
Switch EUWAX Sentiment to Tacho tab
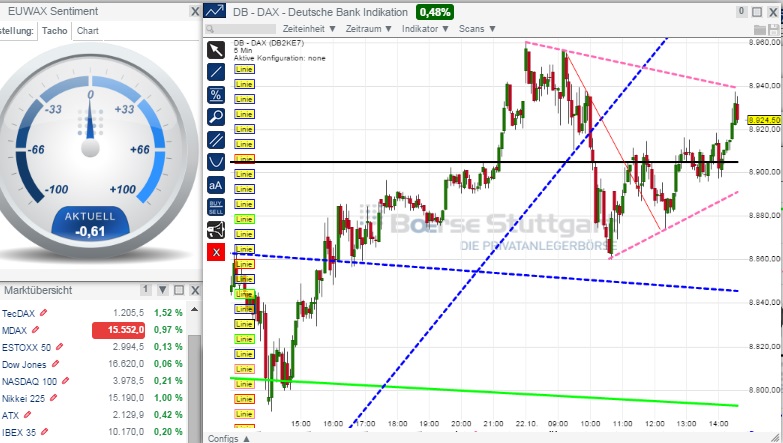pos(54,30)
